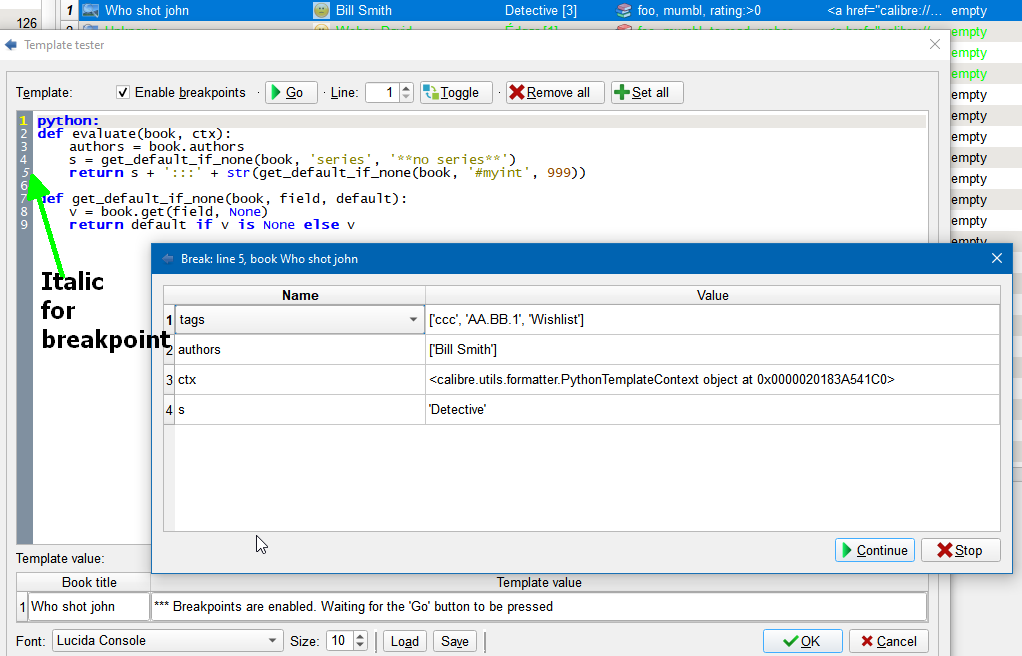
Task: Open the Lucida Console font dropdown
Action: [x=273, y=641]
